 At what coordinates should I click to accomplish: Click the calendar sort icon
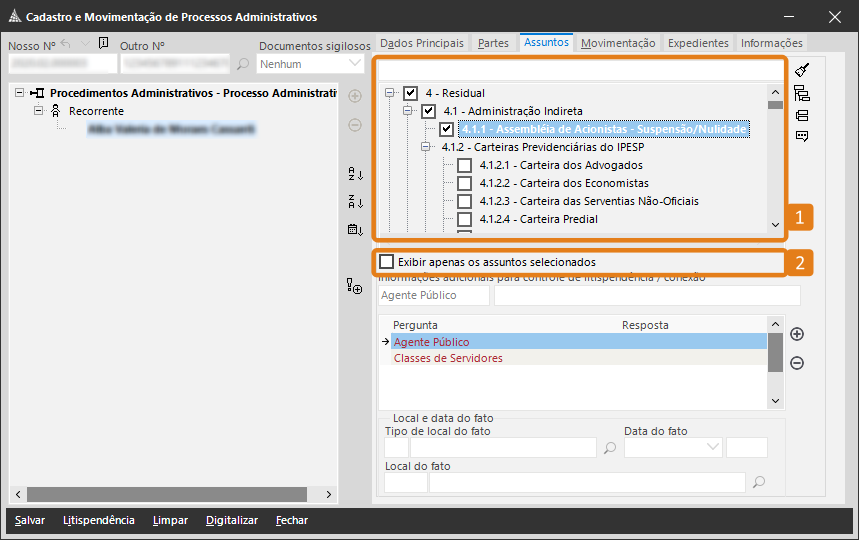point(354,230)
